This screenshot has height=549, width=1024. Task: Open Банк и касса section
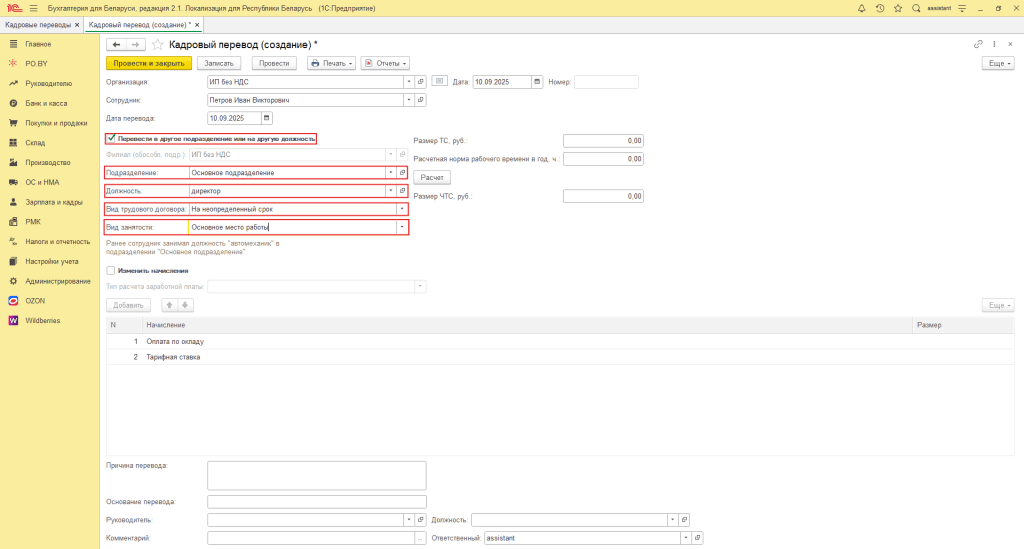pyautogui.click(x=46, y=103)
